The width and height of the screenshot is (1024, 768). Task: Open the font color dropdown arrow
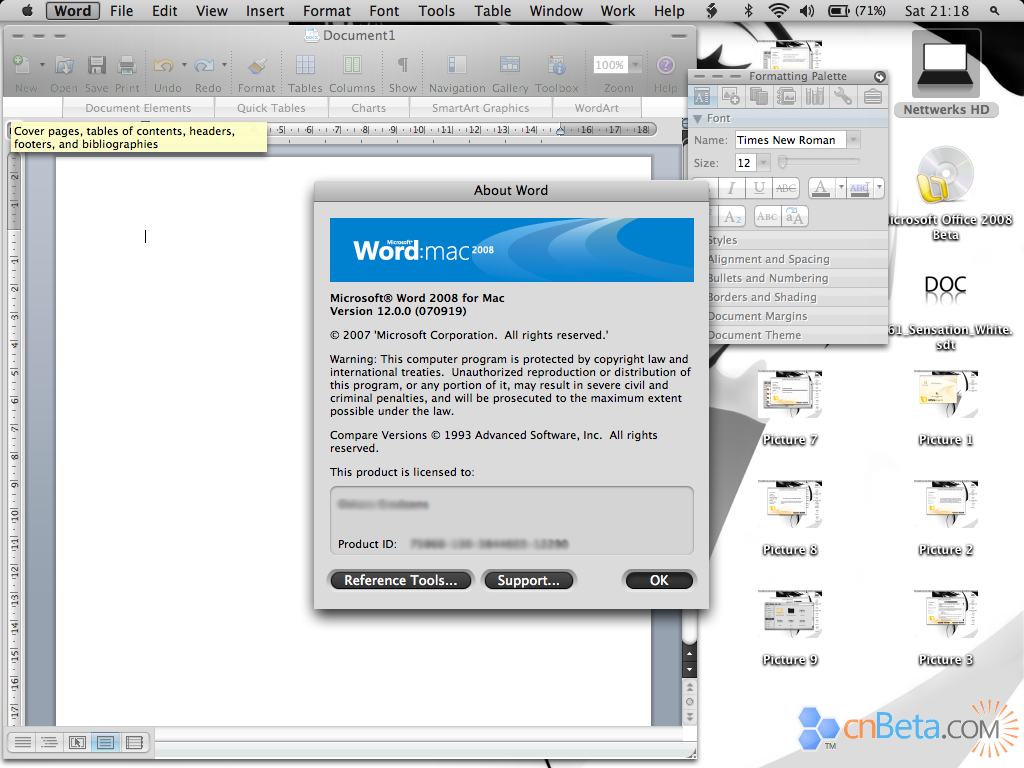tap(841, 188)
